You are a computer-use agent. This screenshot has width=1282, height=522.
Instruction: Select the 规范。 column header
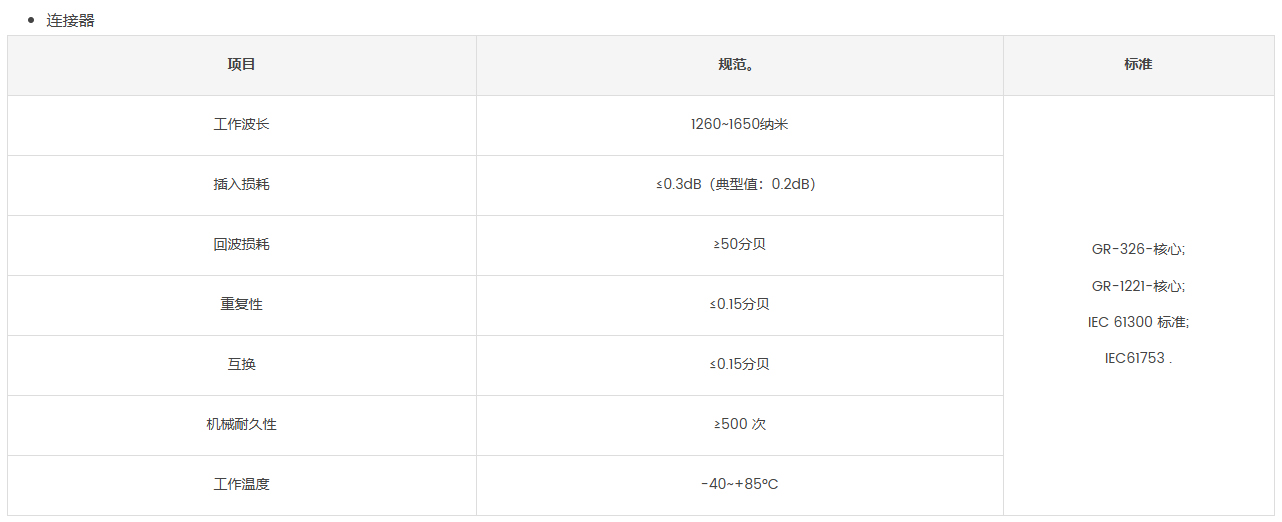click(740, 65)
